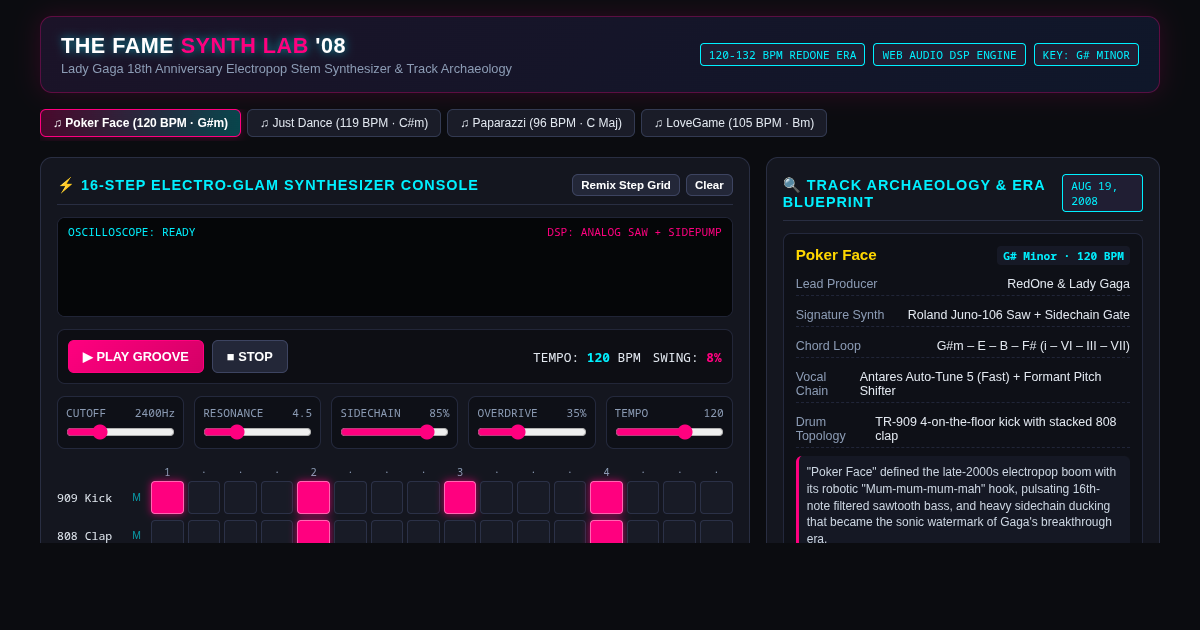Turn off 808 Clap step under beat 2
The width and height of the screenshot is (1200, 630).
pyautogui.click(x=313, y=532)
